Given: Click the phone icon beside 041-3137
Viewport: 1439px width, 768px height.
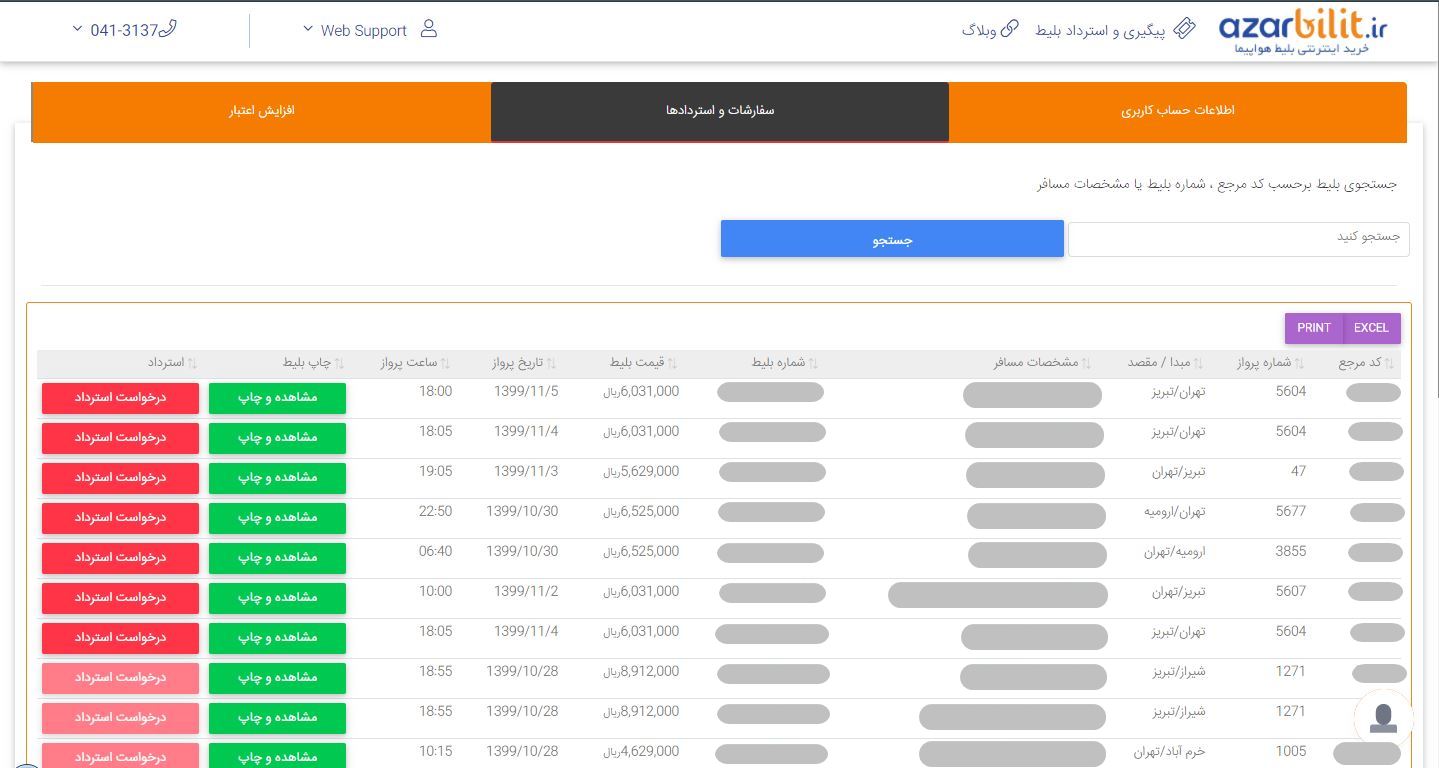Looking at the screenshot, I should tap(168, 29).
